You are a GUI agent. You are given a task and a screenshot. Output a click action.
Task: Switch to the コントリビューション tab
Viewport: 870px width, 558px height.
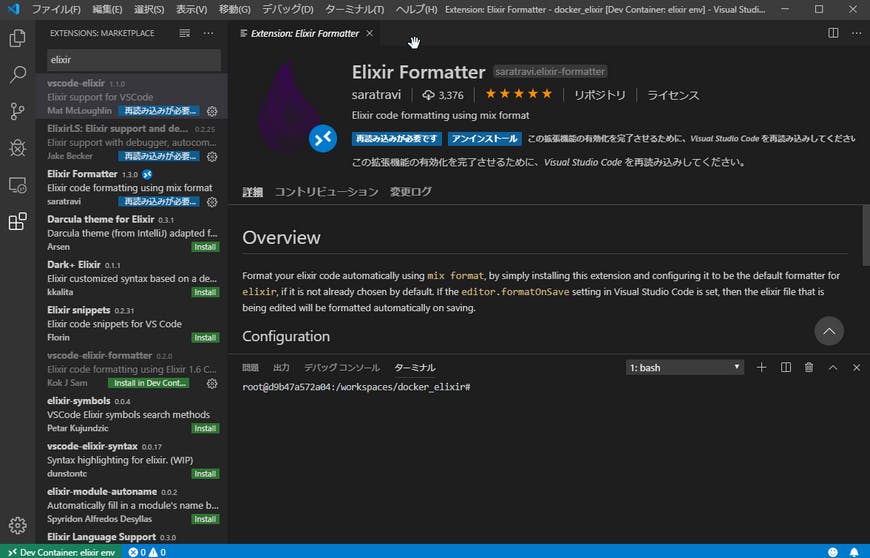326,192
